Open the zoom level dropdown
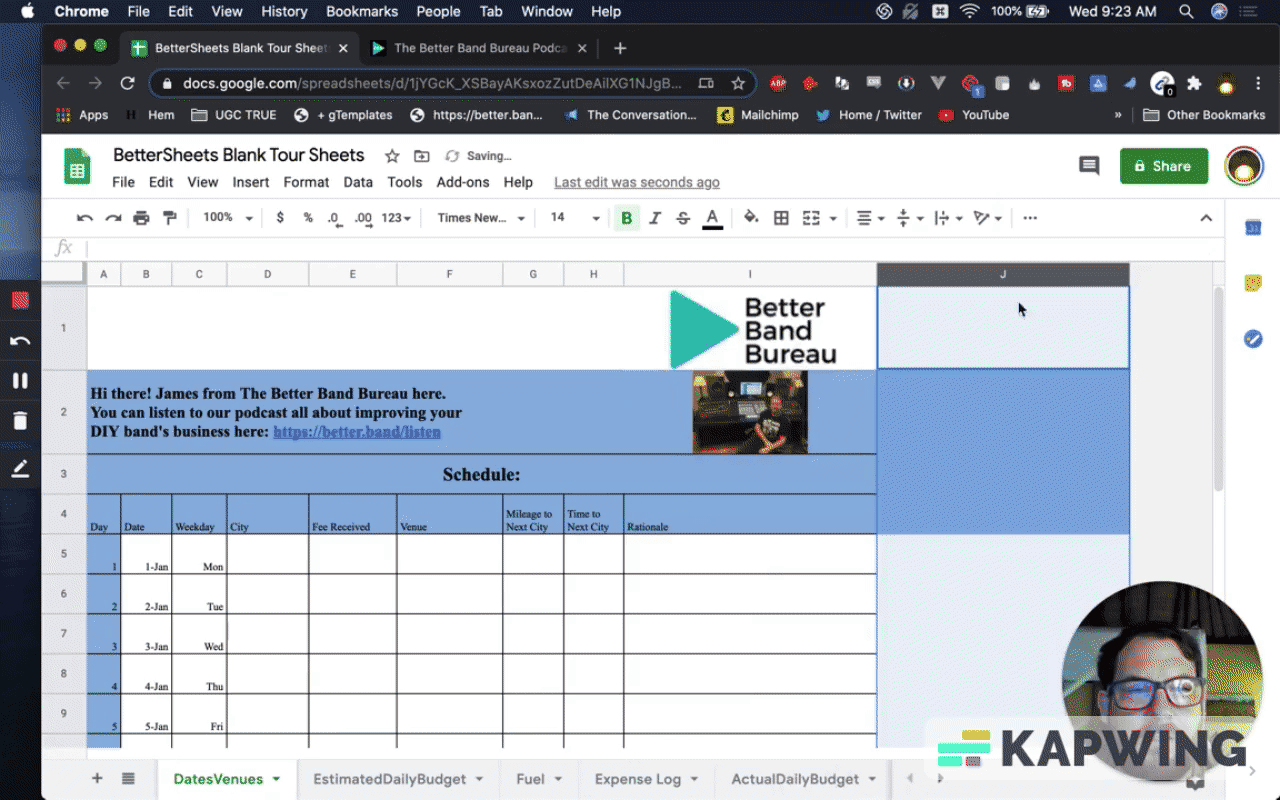1280x800 pixels. pyautogui.click(x=228, y=218)
